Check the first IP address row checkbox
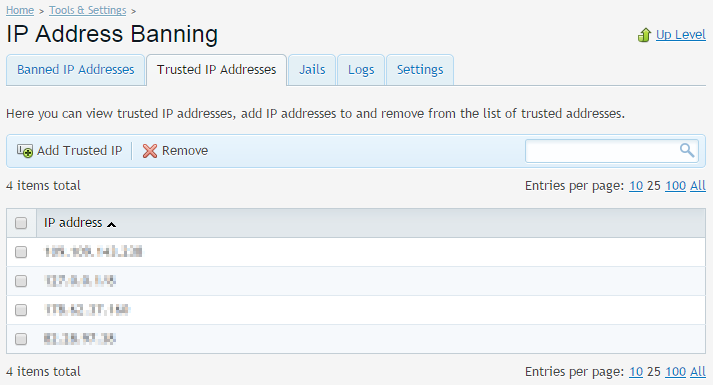Image resolution: width=713 pixels, height=385 pixels. click(21, 252)
